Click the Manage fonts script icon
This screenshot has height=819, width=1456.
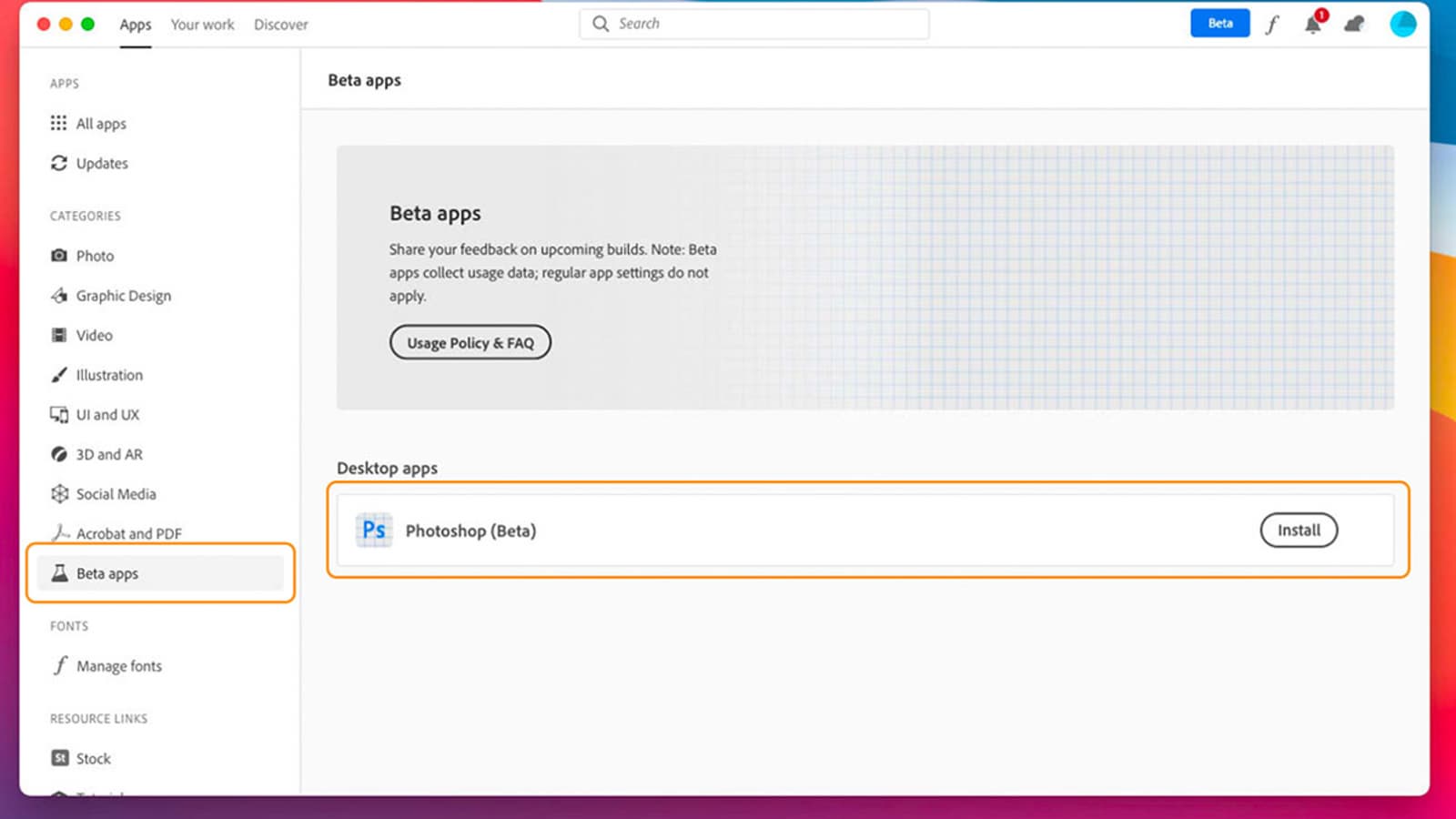[x=60, y=665]
